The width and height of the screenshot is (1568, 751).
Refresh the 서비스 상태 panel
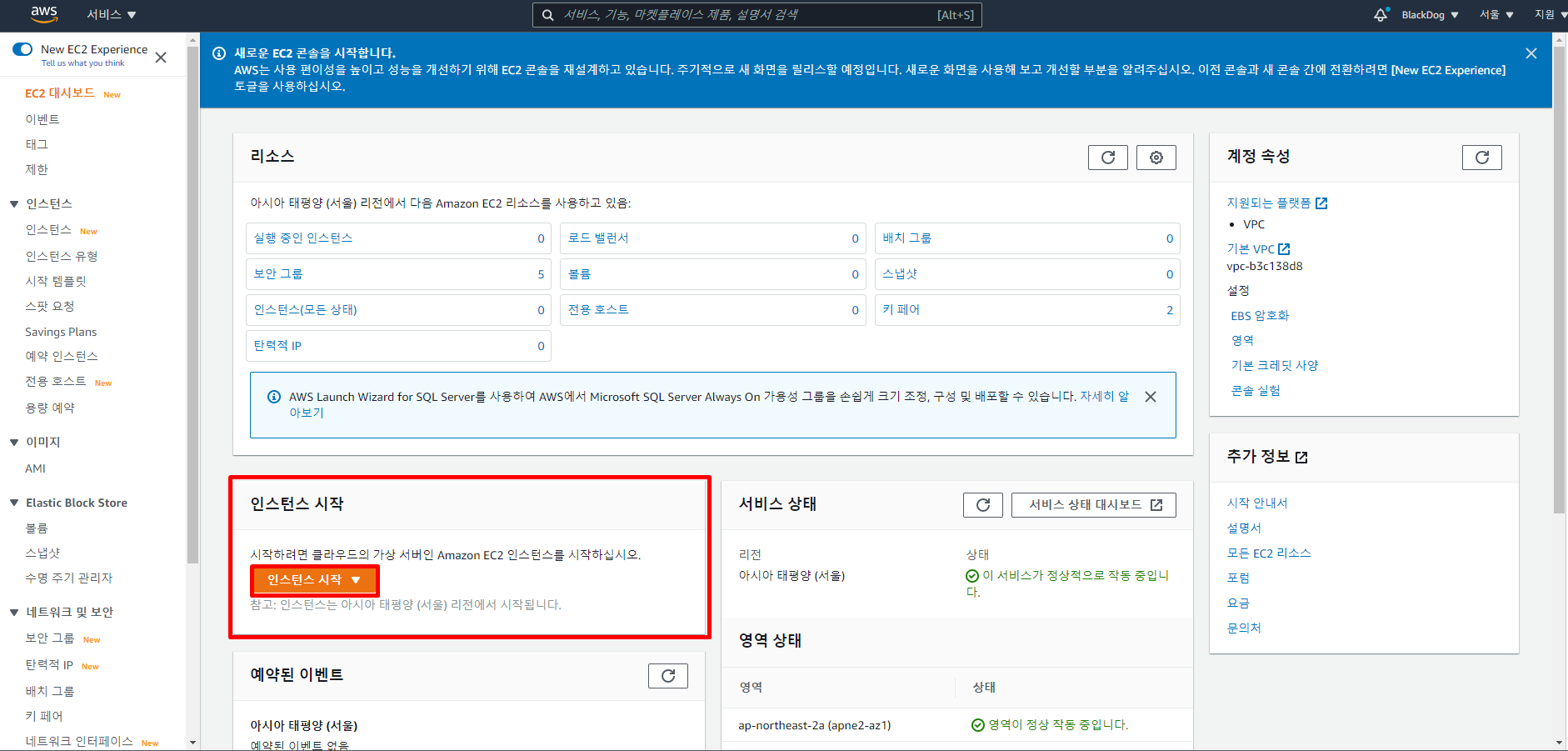[982, 505]
